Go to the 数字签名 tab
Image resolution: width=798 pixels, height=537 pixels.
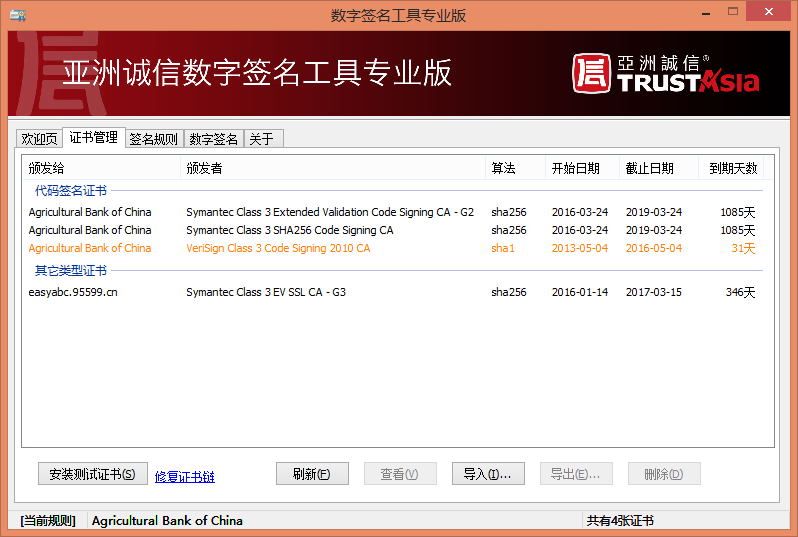tap(213, 139)
